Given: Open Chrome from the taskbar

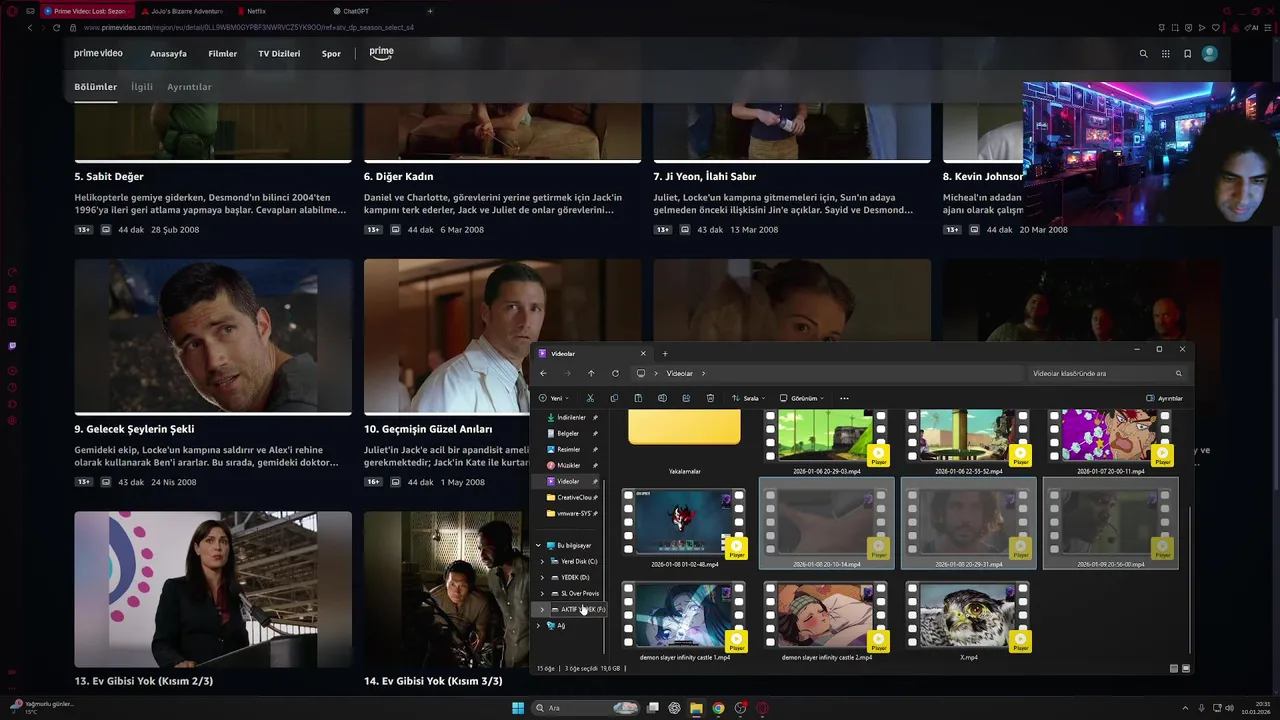Looking at the screenshot, I should [x=718, y=708].
